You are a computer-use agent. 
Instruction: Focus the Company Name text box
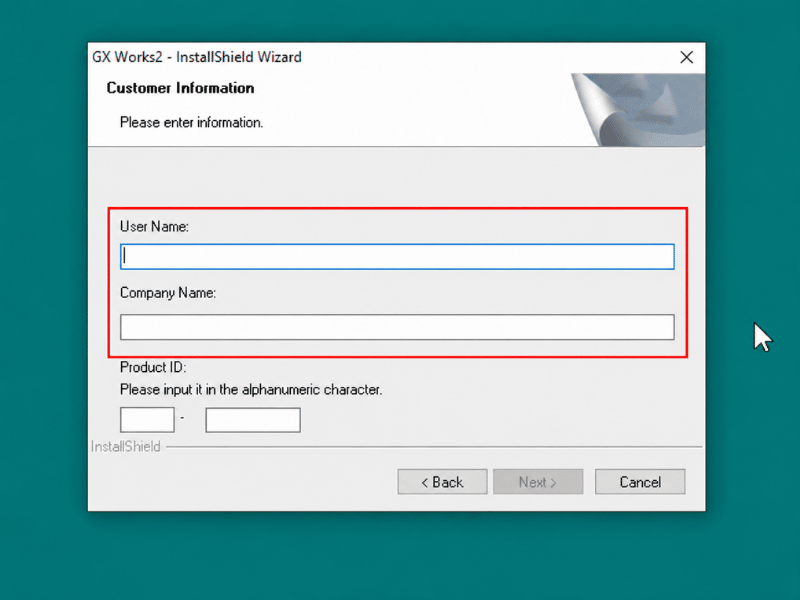point(397,327)
